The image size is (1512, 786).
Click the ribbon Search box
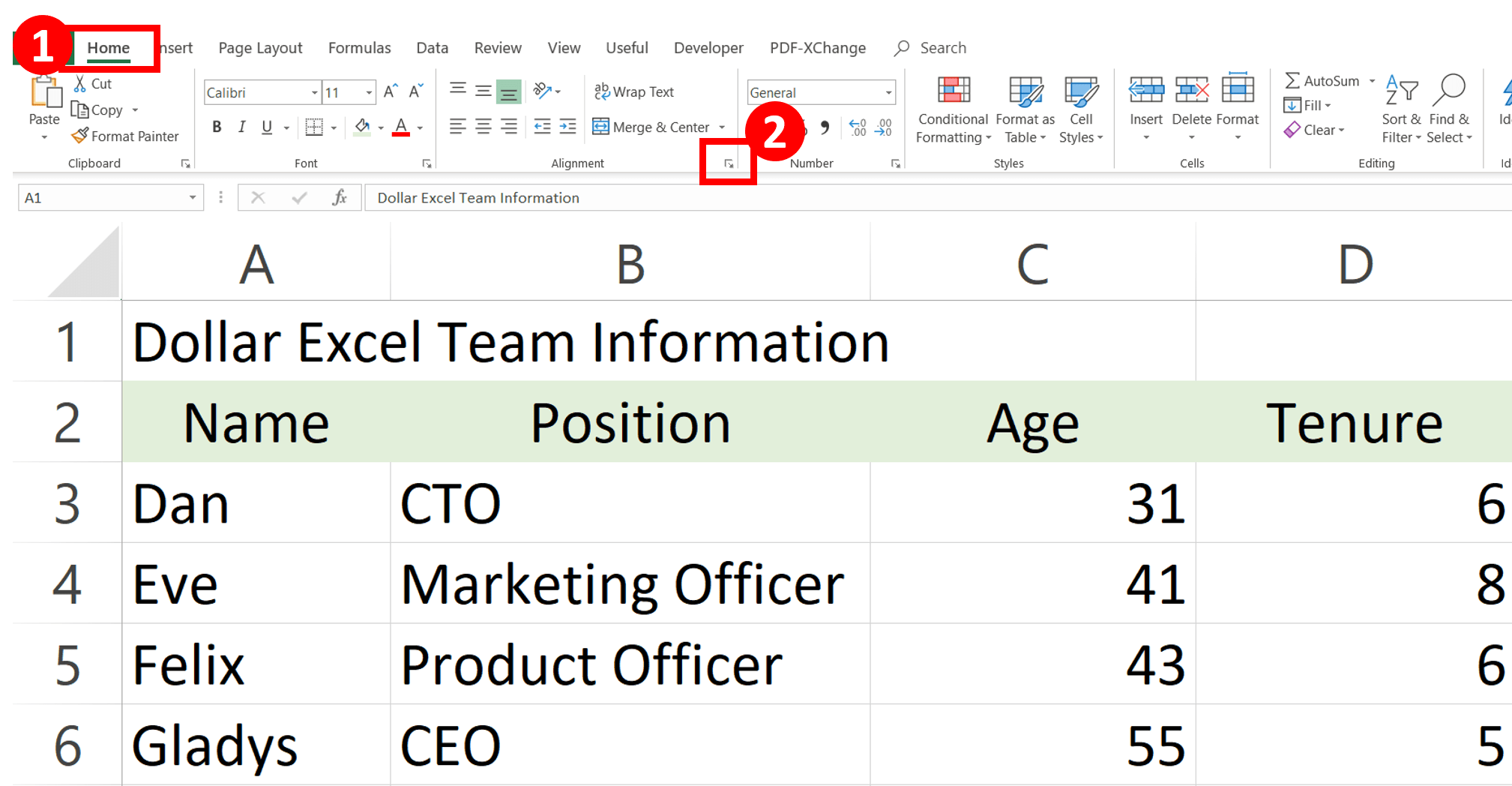[930, 48]
